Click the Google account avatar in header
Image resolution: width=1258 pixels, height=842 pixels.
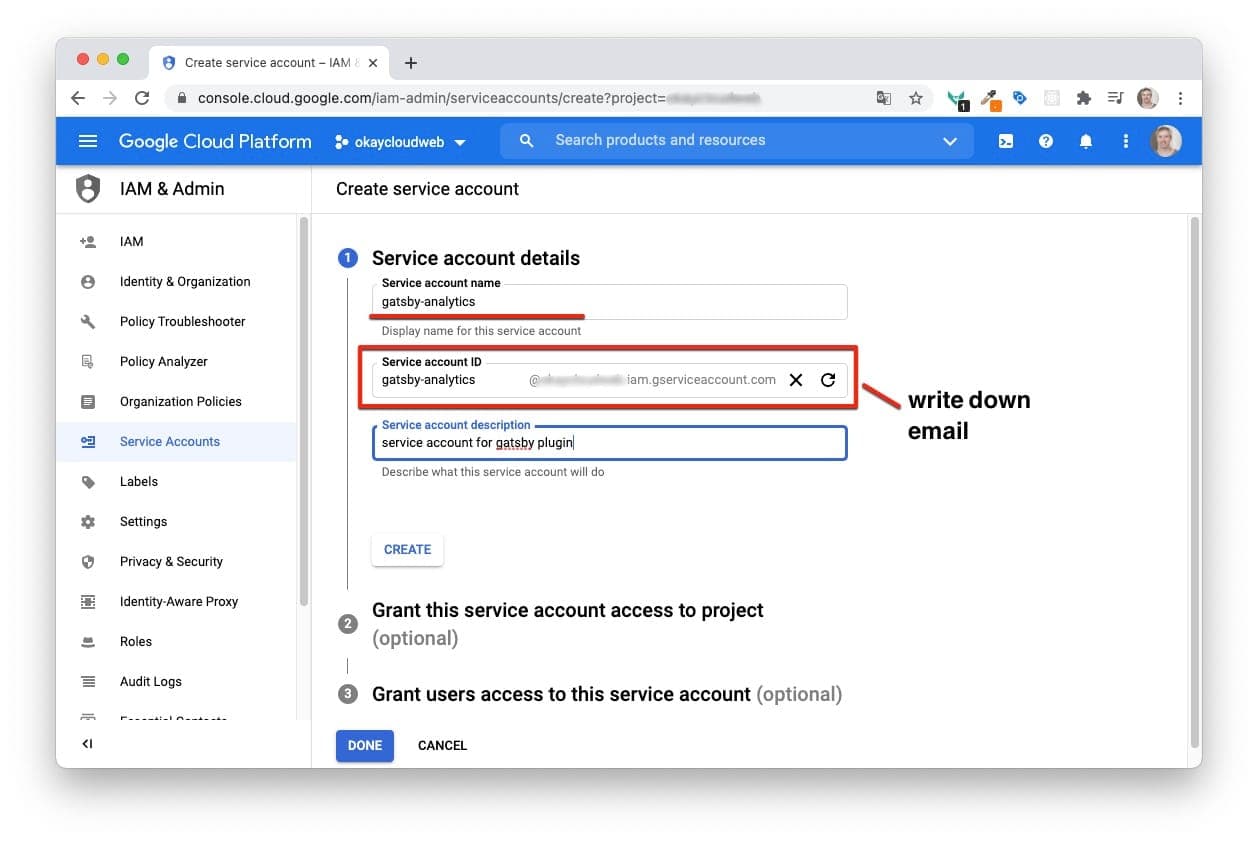[x=1166, y=141]
